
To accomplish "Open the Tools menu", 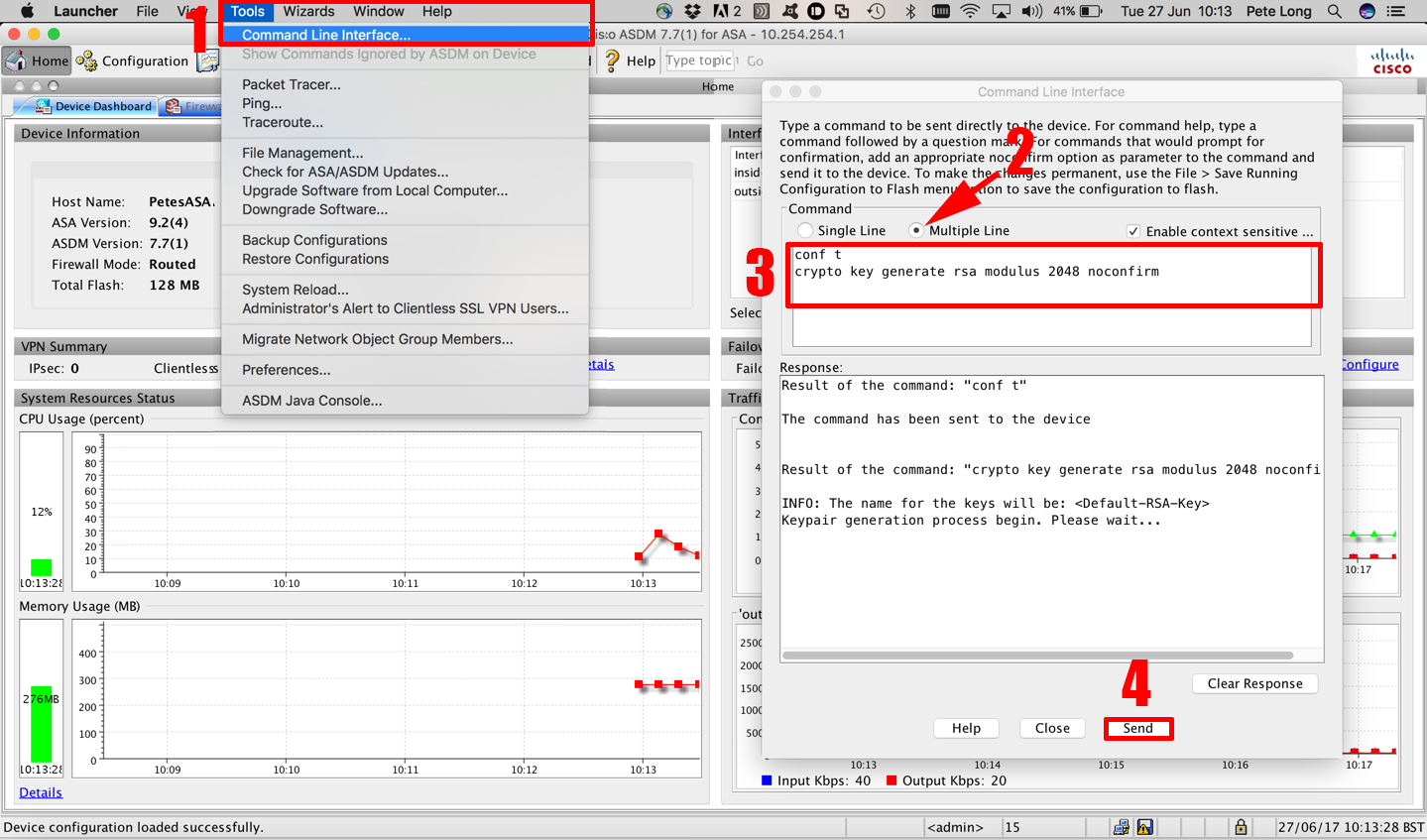I will (x=248, y=11).
